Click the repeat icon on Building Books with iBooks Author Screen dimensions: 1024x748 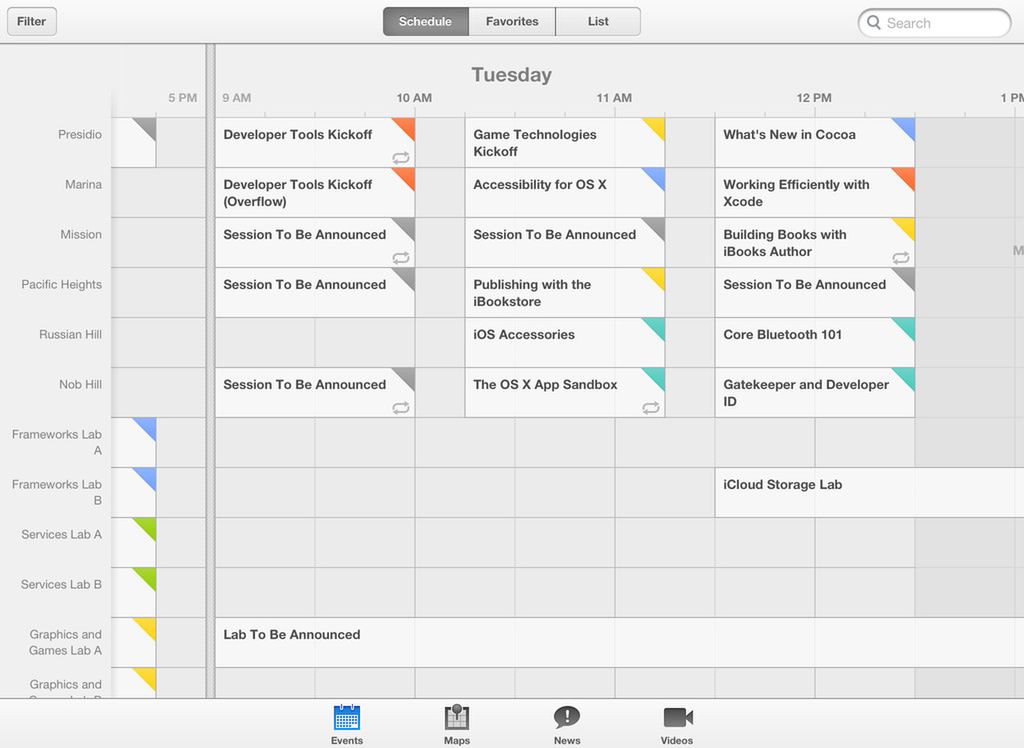(x=901, y=257)
